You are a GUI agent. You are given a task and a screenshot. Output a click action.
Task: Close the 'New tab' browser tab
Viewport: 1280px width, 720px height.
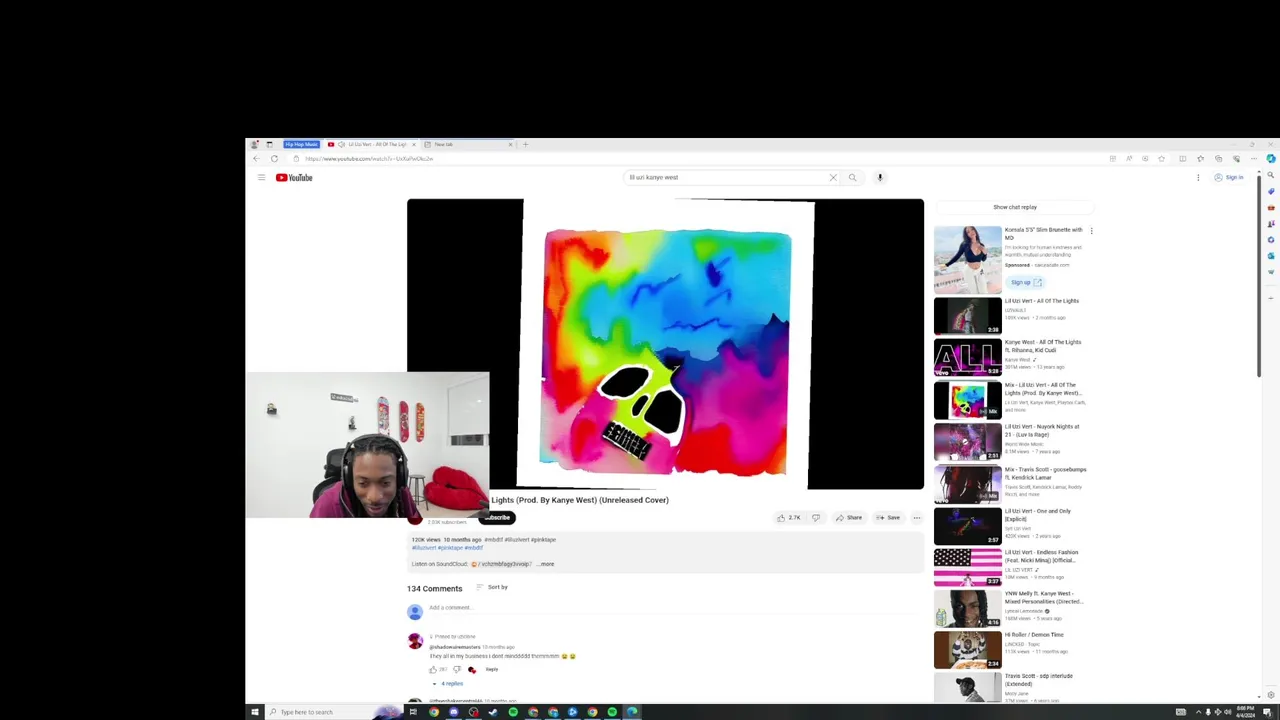pyautogui.click(x=510, y=144)
